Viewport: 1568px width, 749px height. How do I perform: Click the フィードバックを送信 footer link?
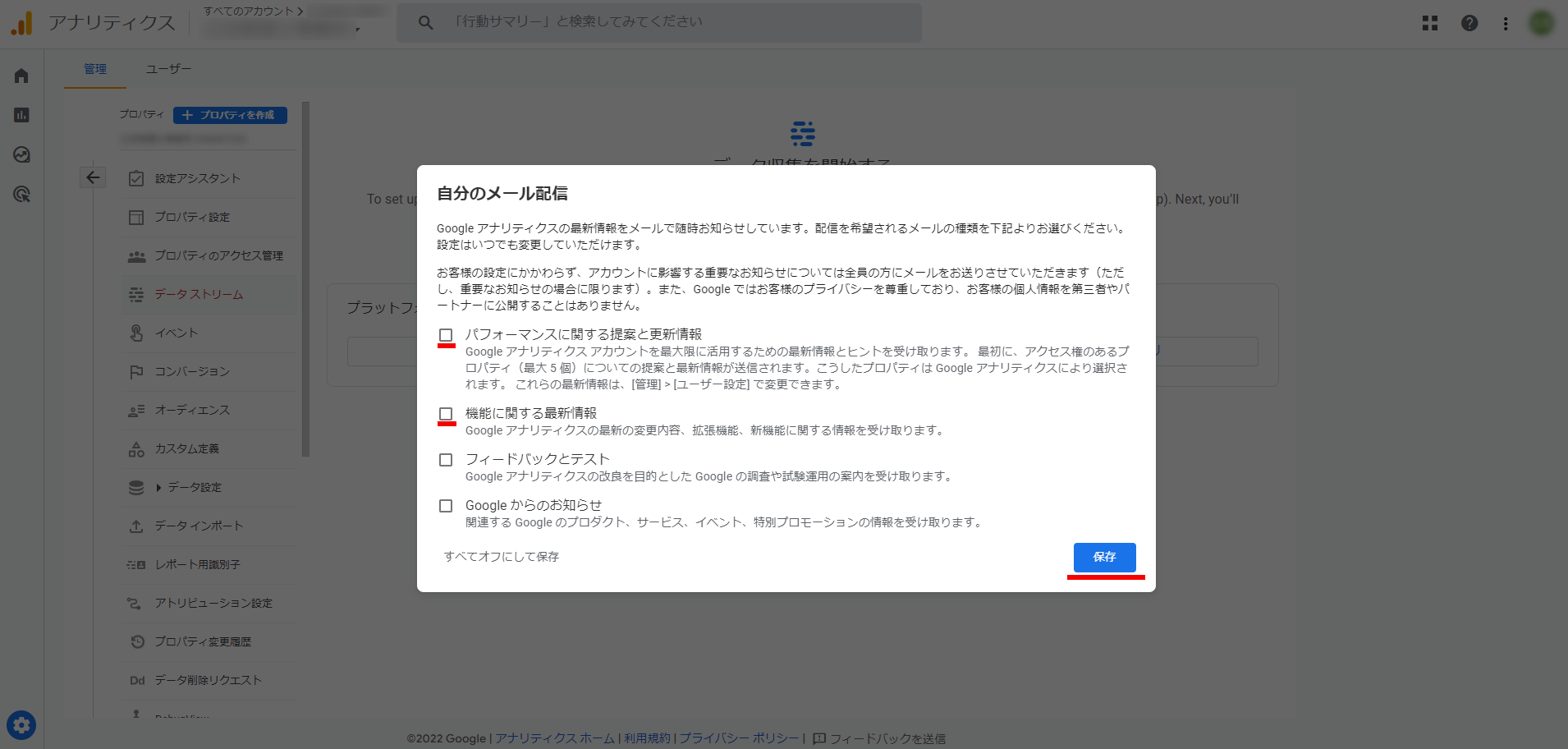[x=887, y=738]
